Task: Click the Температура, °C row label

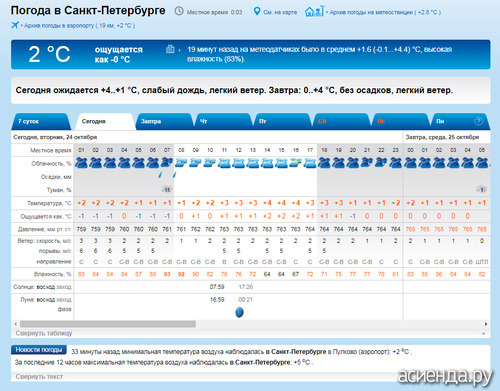Action: [49, 203]
